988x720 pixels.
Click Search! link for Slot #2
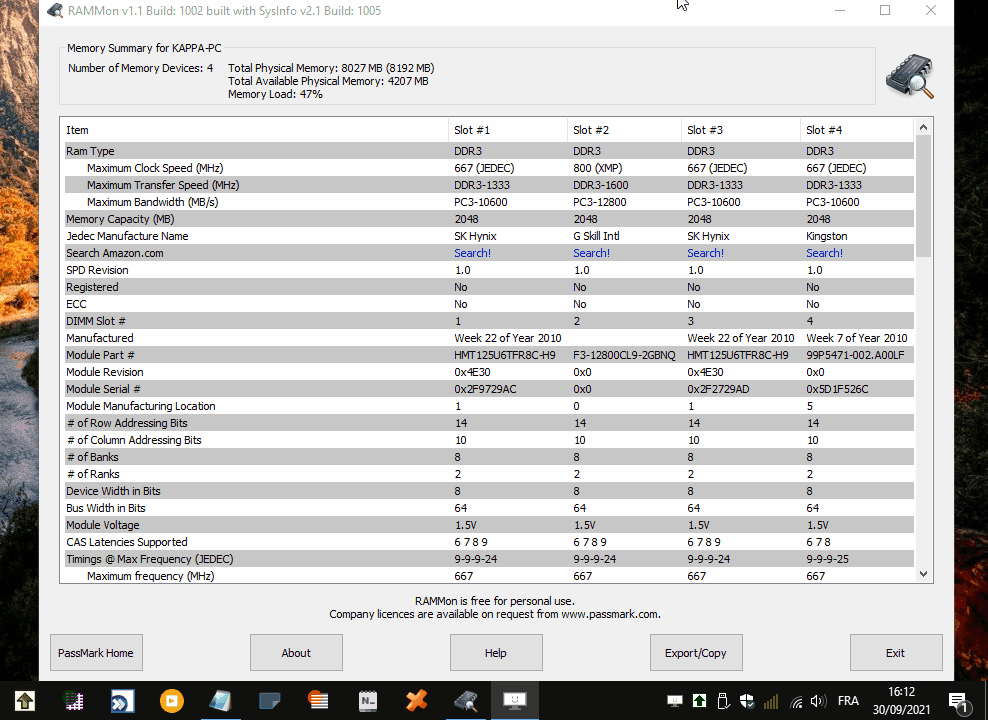click(x=591, y=253)
